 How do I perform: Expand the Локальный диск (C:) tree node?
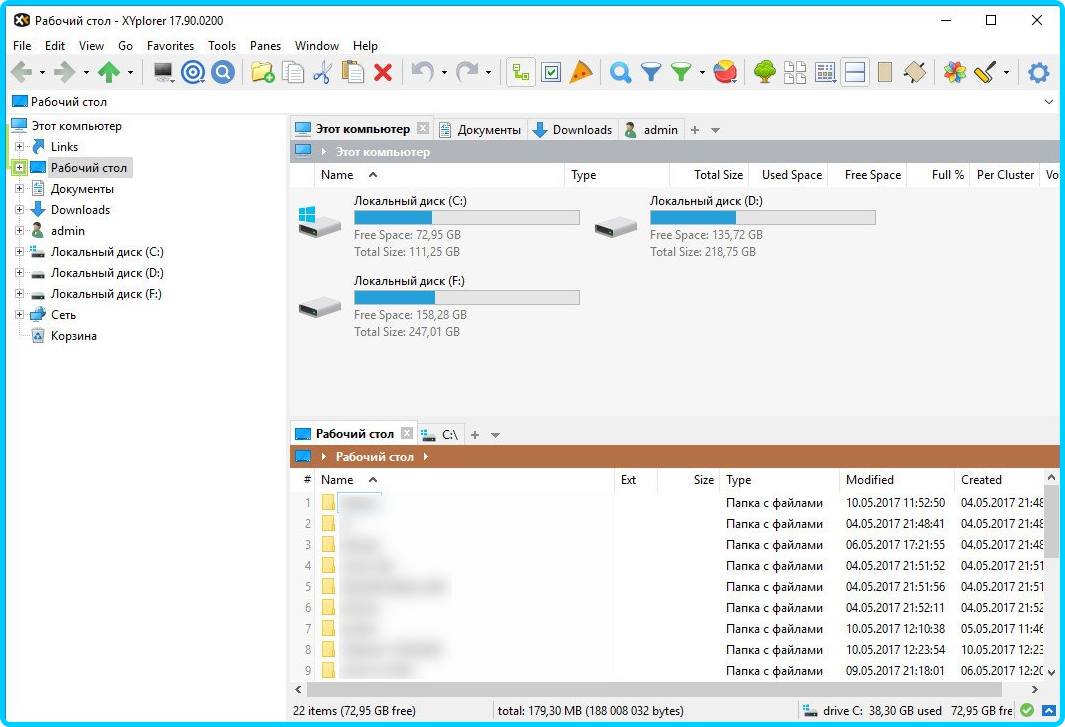[19, 252]
